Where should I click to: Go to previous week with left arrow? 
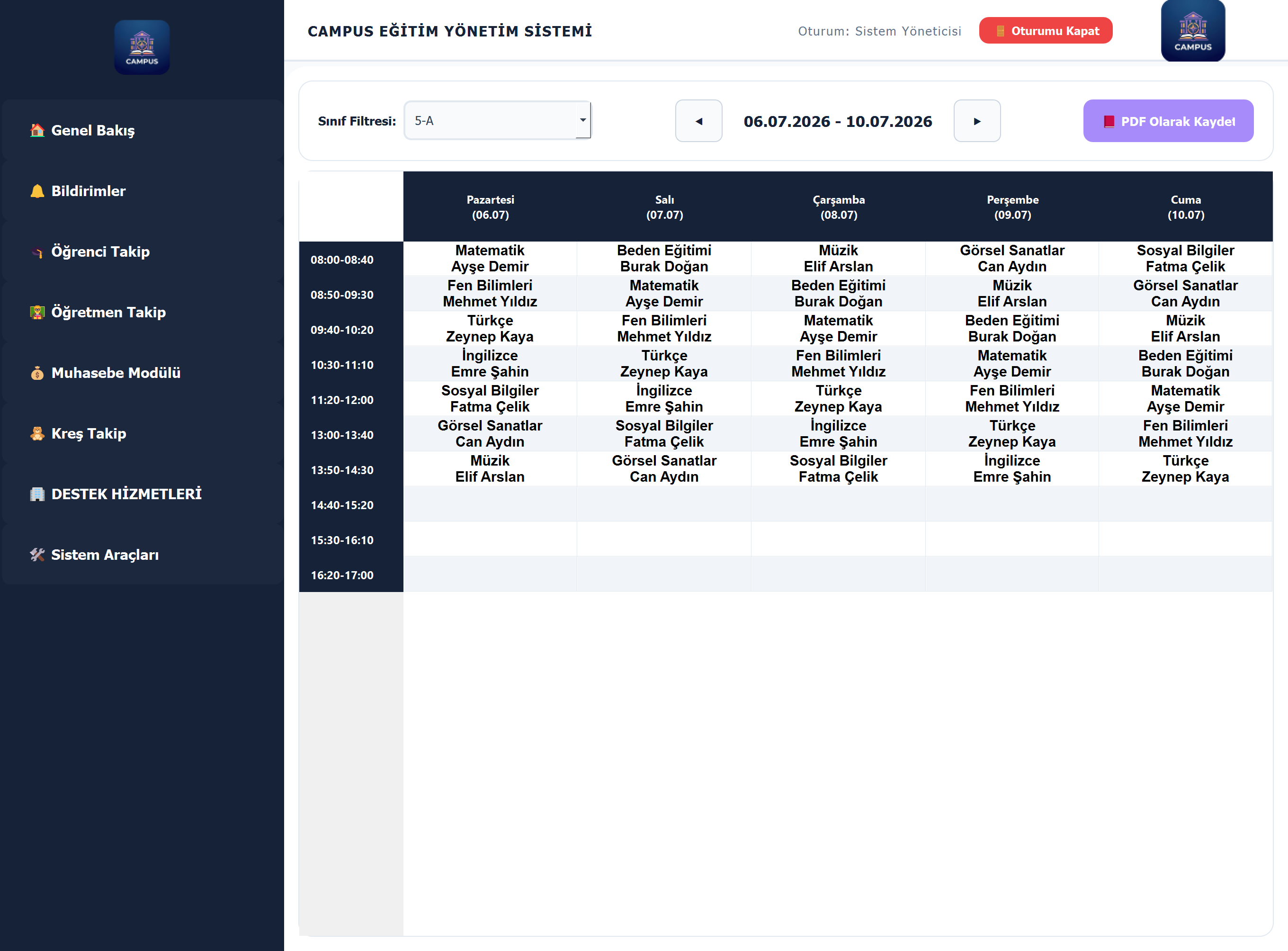[698, 121]
